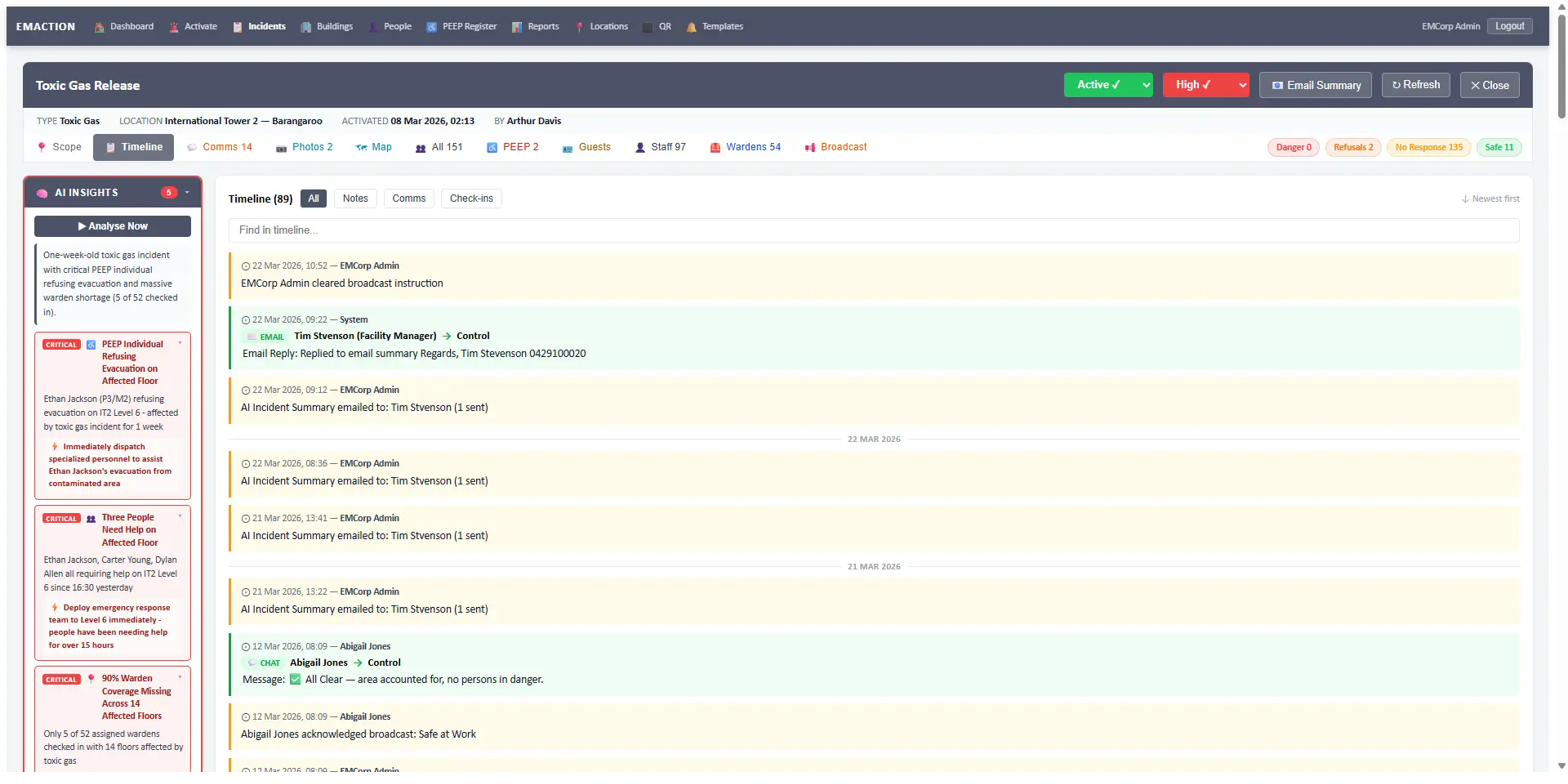This screenshot has height=784, width=1568.
Task: Click the PEEP Register wheelchair icon
Action: [x=431, y=27]
